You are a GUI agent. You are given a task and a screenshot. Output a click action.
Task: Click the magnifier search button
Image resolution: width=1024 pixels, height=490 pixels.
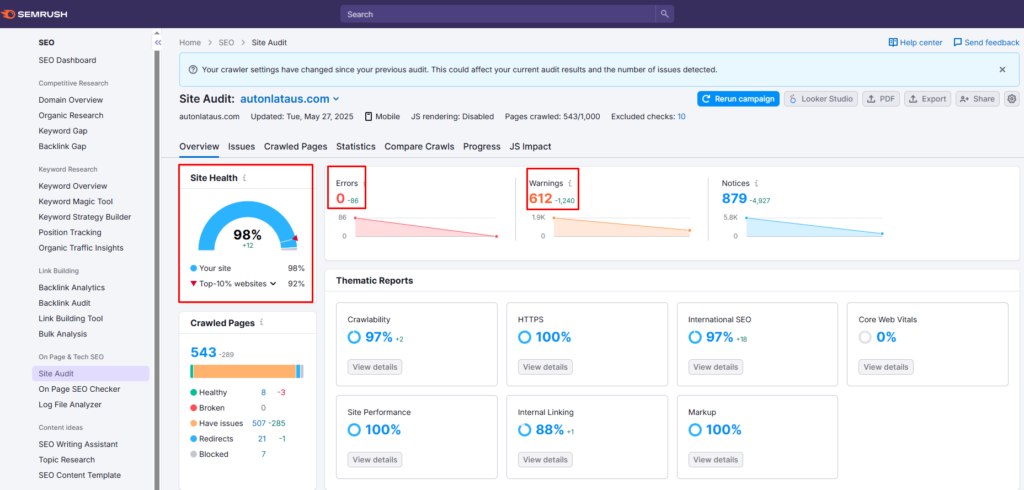click(665, 14)
